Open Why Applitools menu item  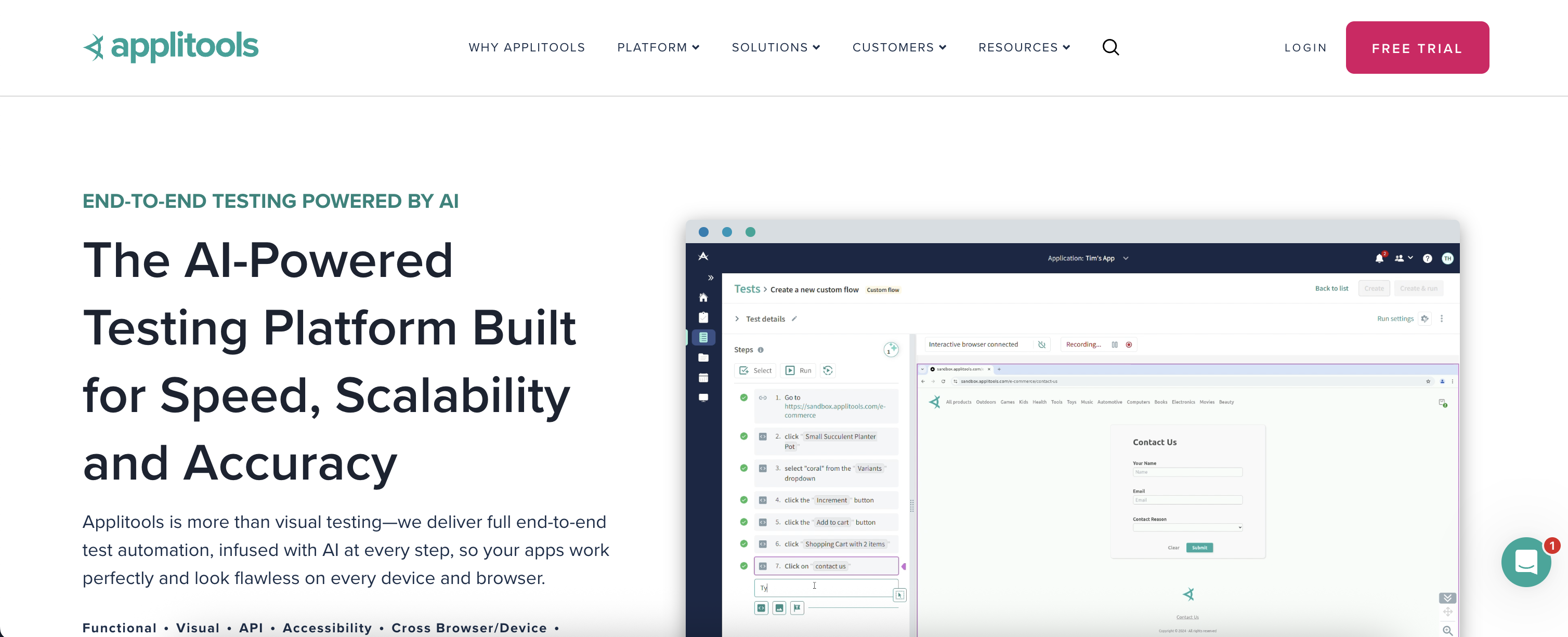pos(527,47)
